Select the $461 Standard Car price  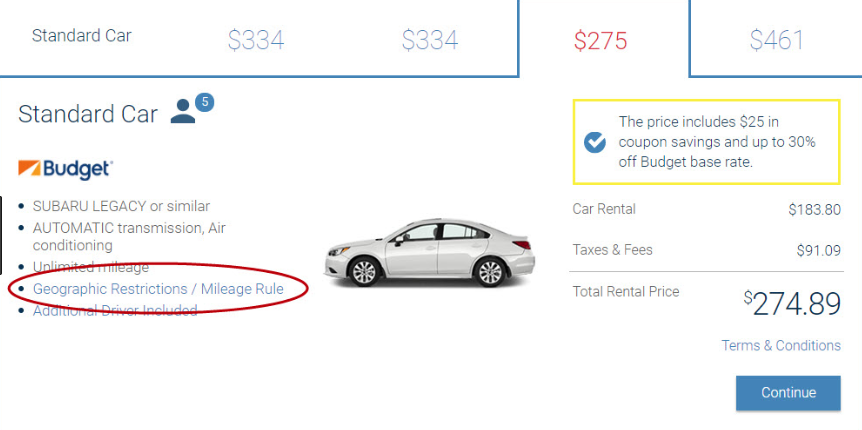(776, 41)
